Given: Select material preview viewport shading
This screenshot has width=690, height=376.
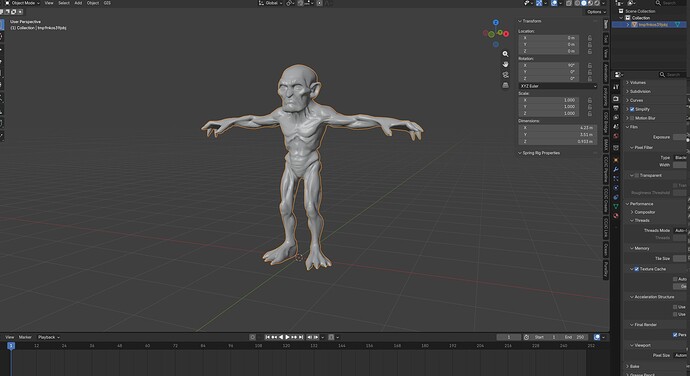Looking at the screenshot, I should pos(590,3).
